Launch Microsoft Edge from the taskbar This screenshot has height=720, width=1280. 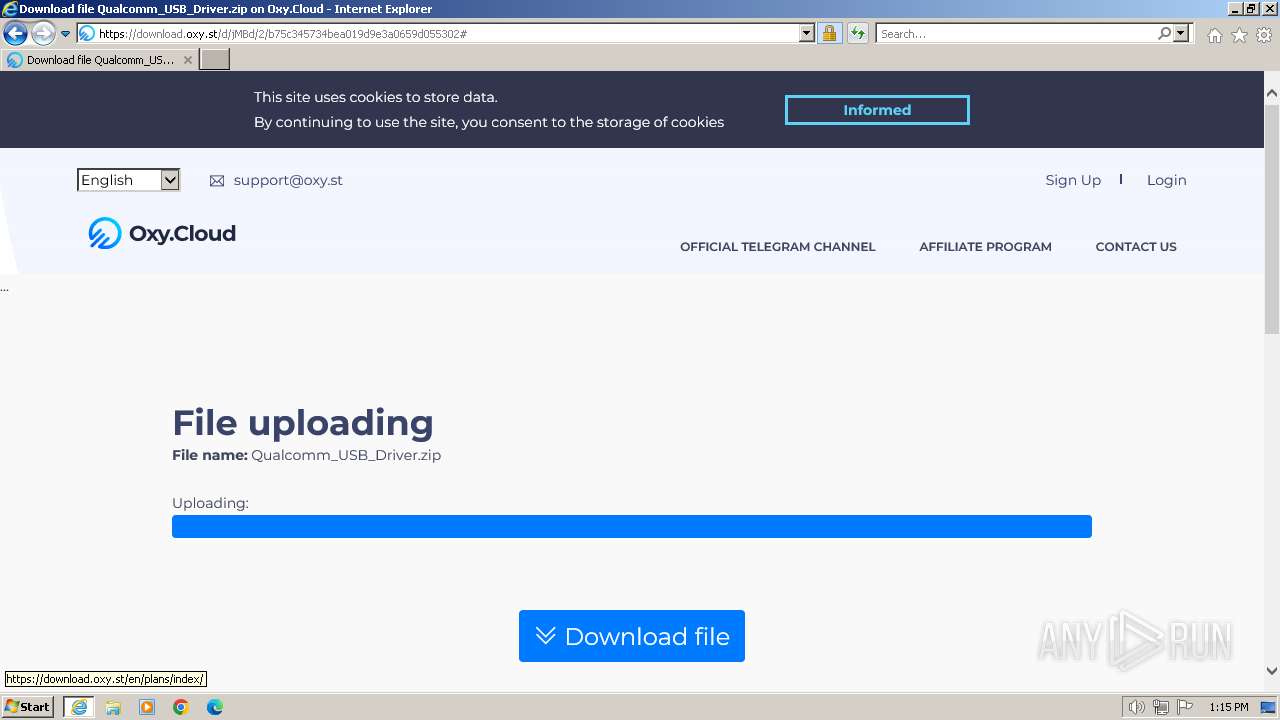click(x=215, y=707)
